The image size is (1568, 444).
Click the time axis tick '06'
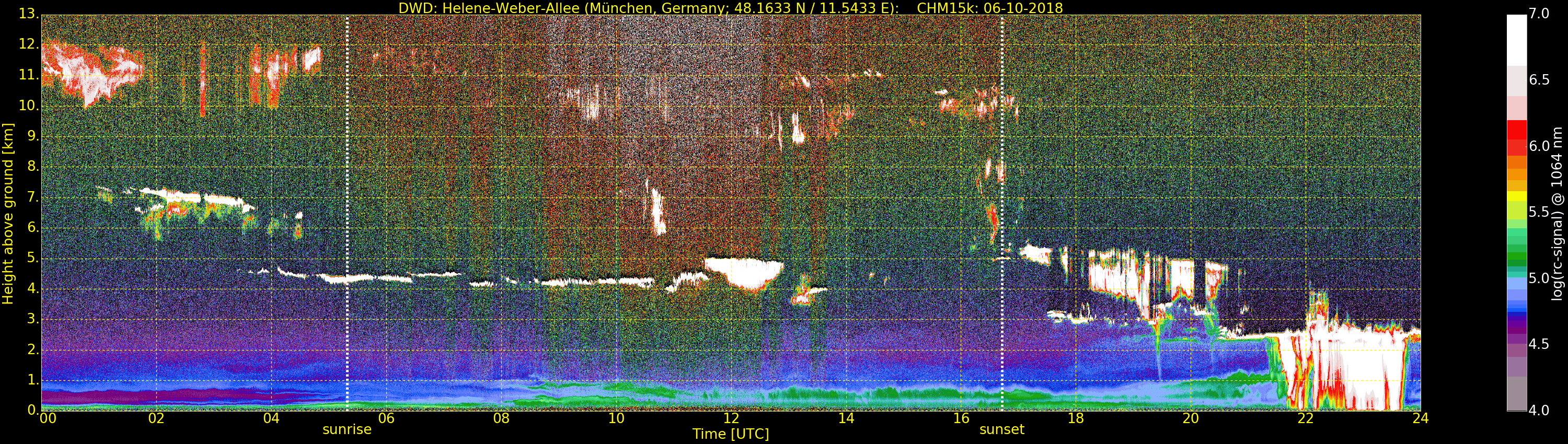click(386, 418)
